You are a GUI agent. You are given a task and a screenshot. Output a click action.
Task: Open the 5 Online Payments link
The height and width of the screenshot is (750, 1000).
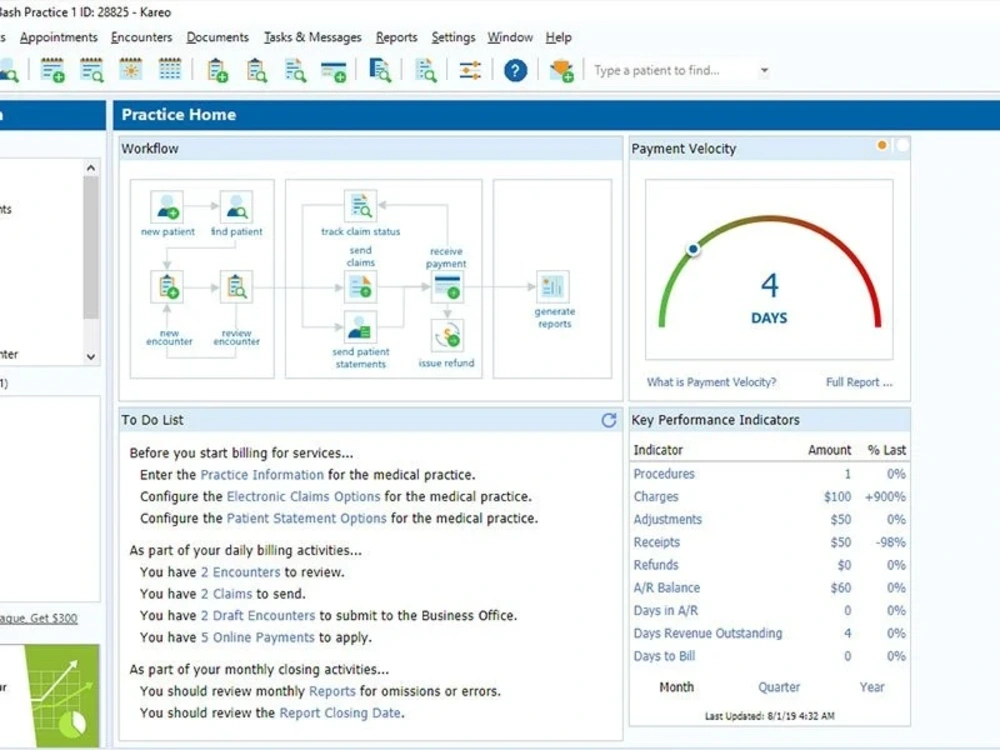coord(258,637)
